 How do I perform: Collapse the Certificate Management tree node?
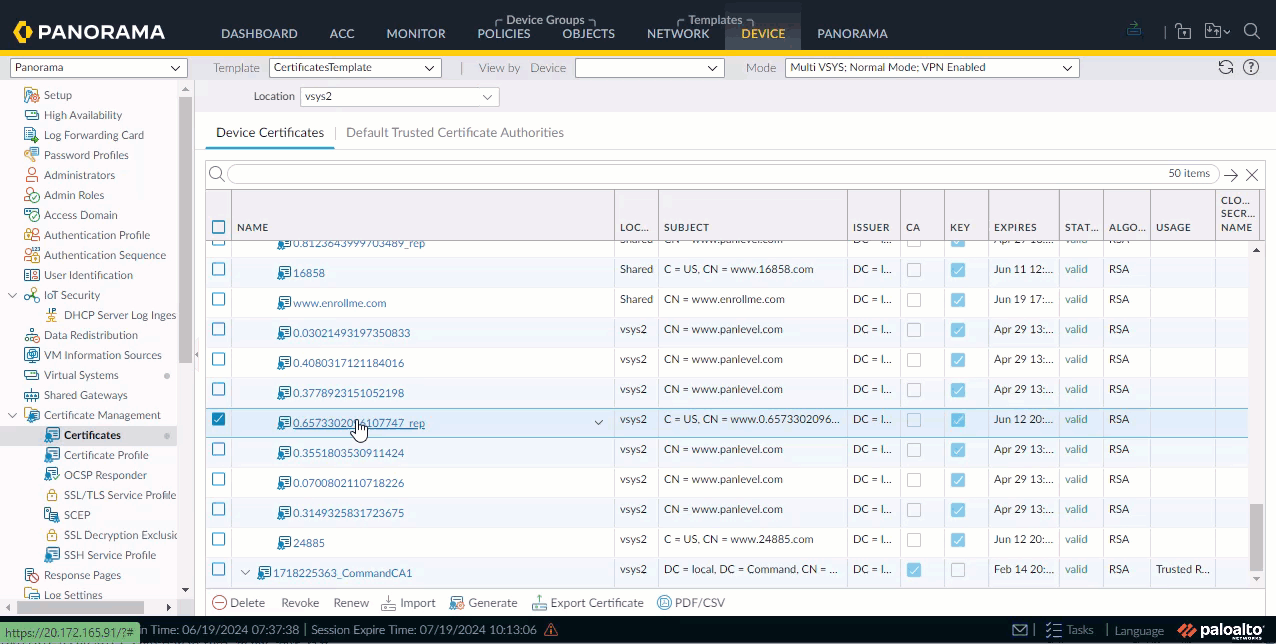(12, 415)
